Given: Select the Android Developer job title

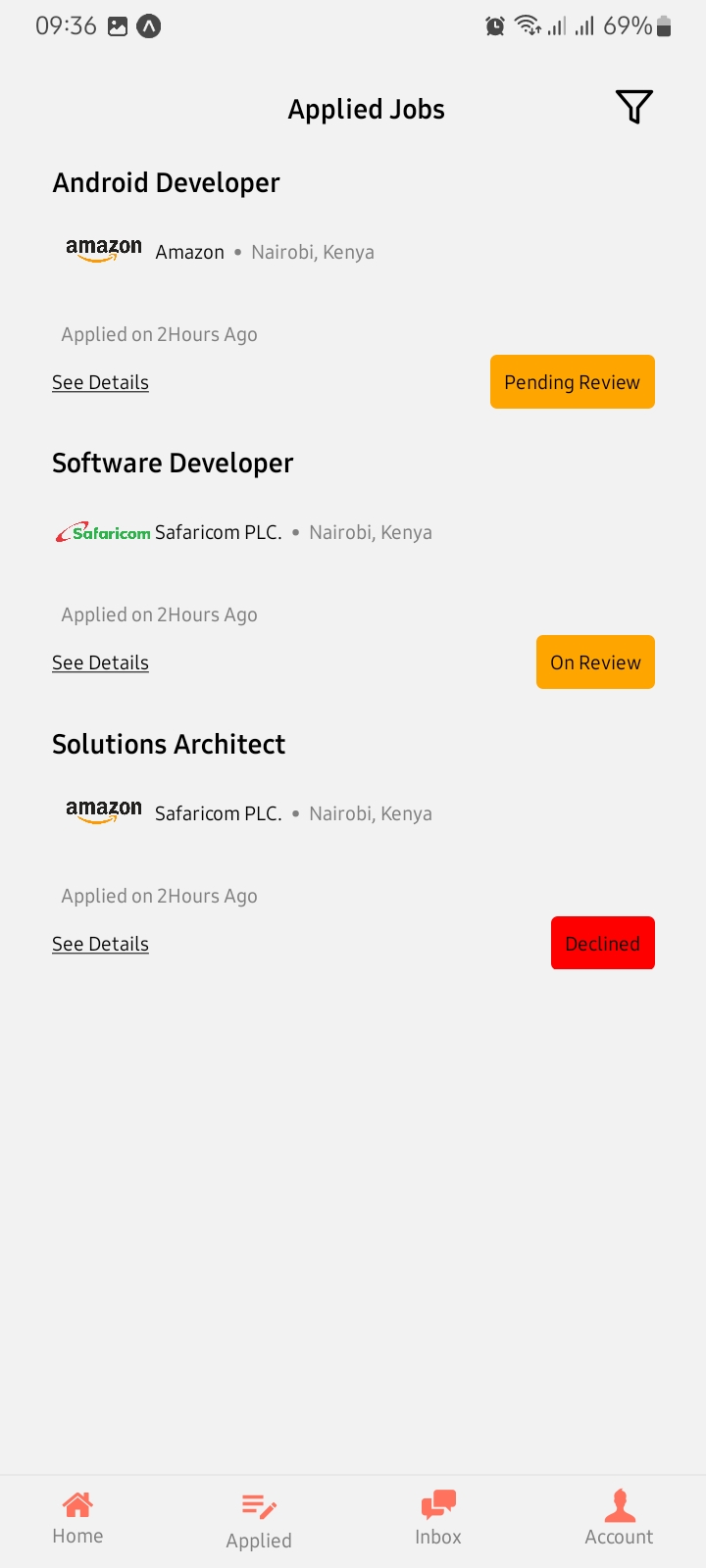Looking at the screenshot, I should [166, 182].
